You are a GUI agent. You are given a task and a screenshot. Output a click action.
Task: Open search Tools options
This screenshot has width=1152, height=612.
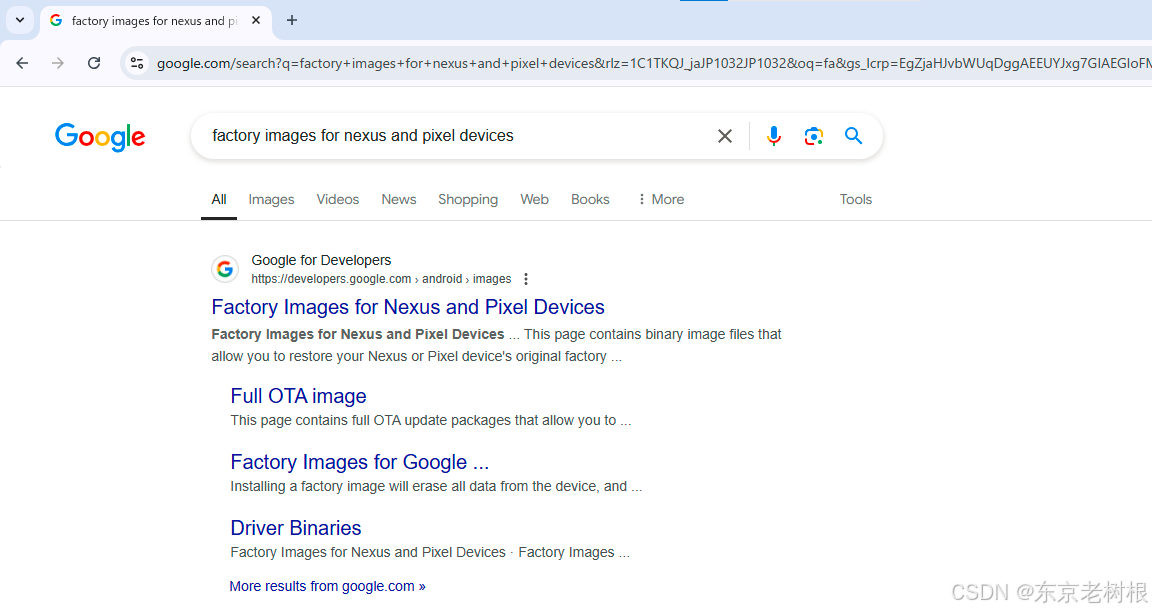coord(856,200)
